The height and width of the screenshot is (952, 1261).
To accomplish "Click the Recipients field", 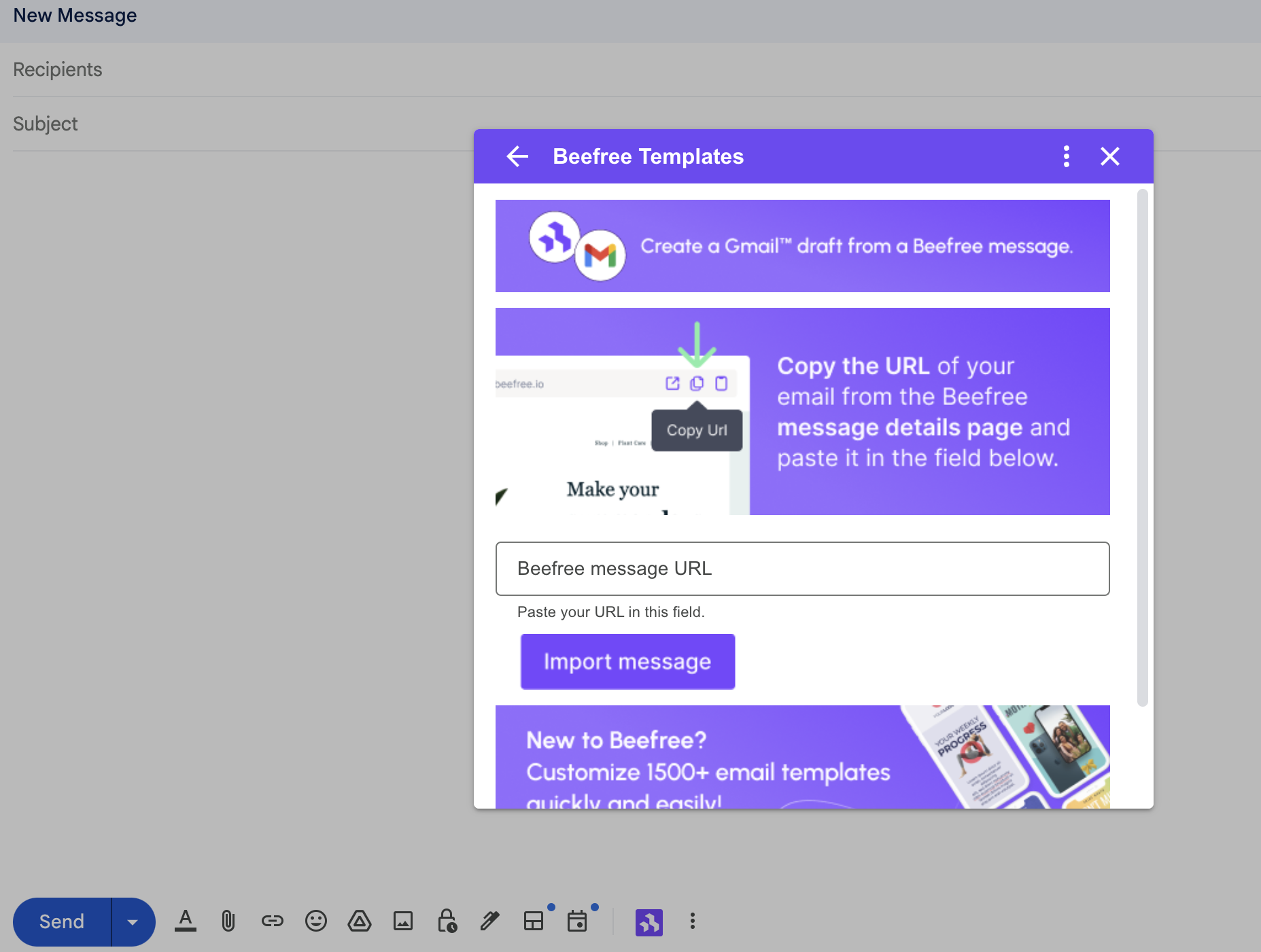I will coord(630,69).
